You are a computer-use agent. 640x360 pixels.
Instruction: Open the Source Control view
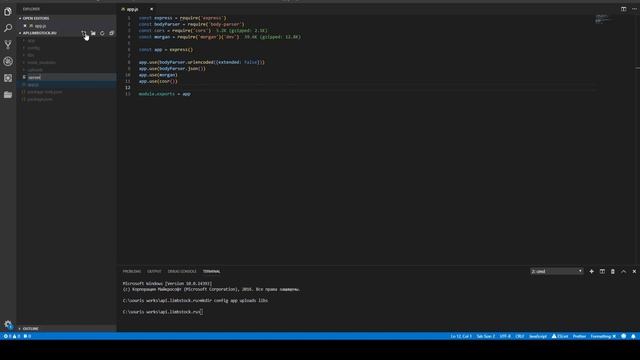(8, 44)
